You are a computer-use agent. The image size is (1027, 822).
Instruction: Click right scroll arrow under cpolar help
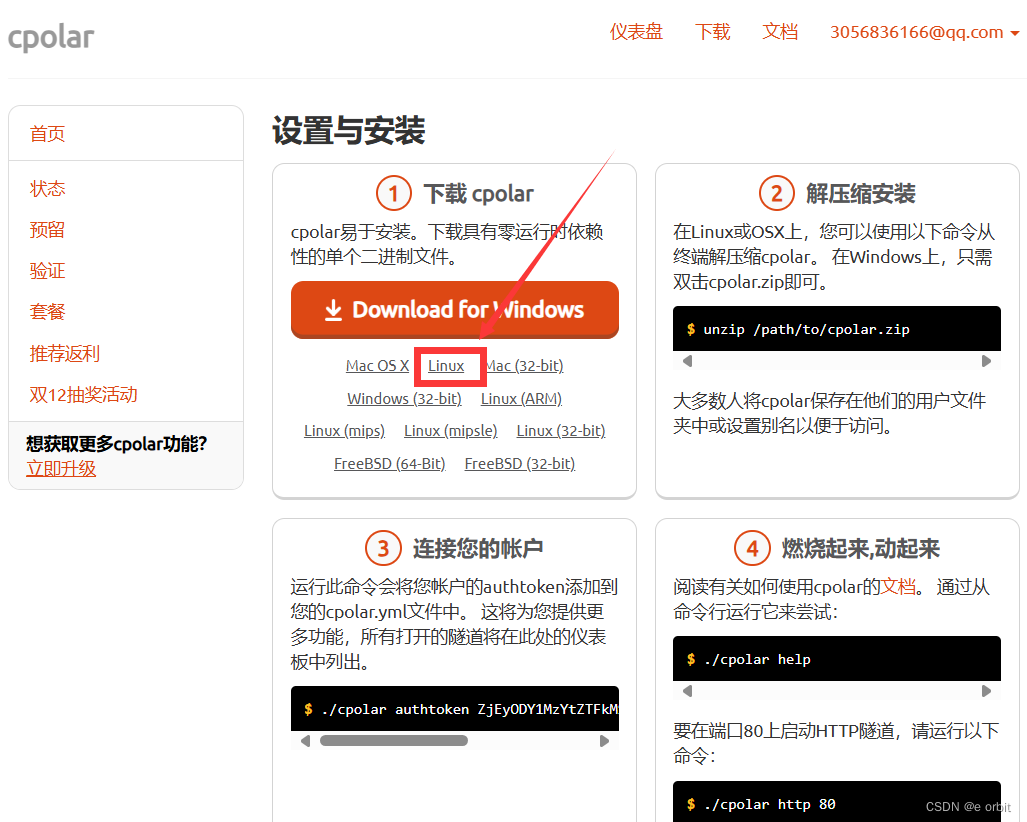[986, 691]
